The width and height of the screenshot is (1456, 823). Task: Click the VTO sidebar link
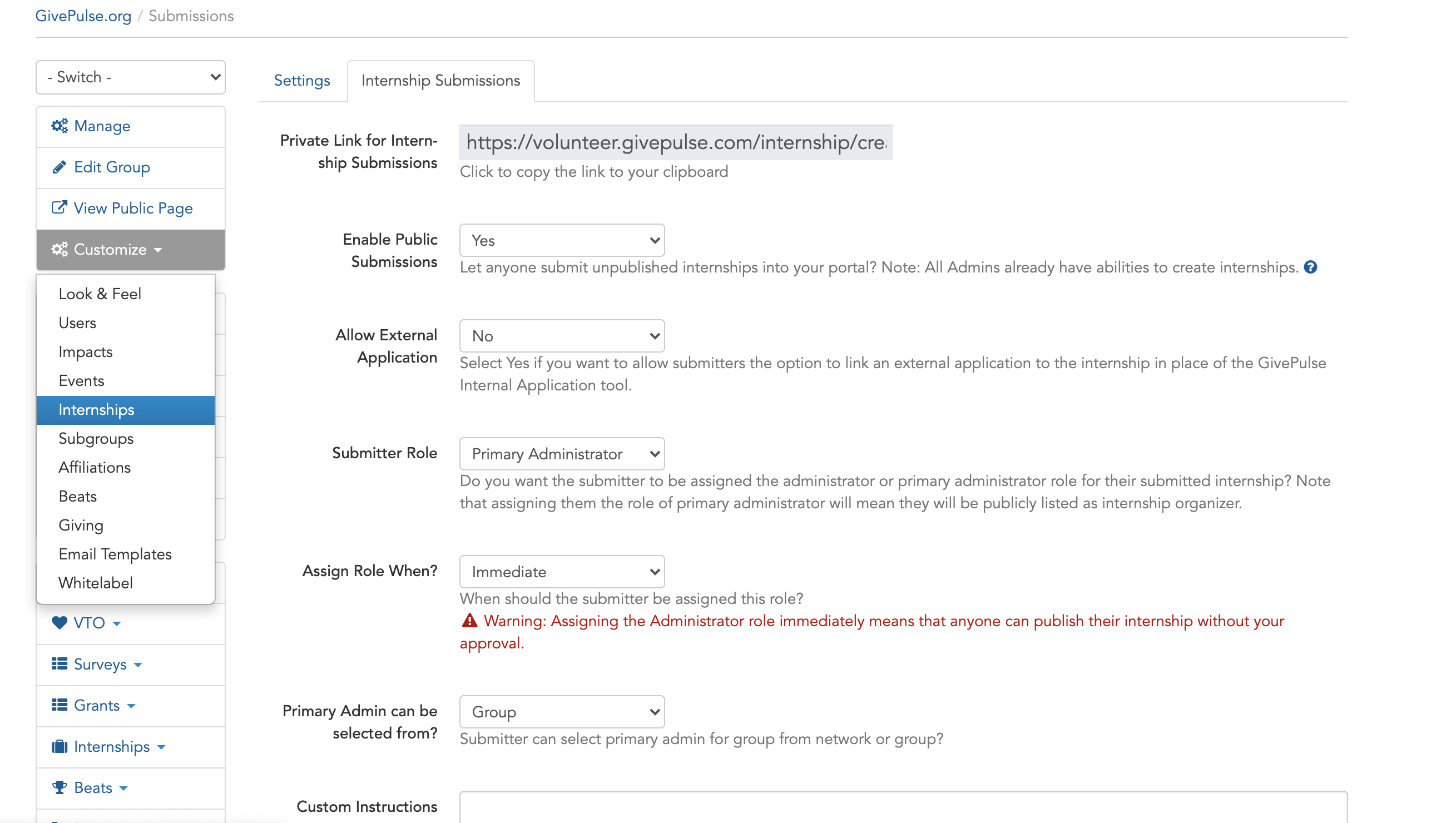(x=131, y=623)
